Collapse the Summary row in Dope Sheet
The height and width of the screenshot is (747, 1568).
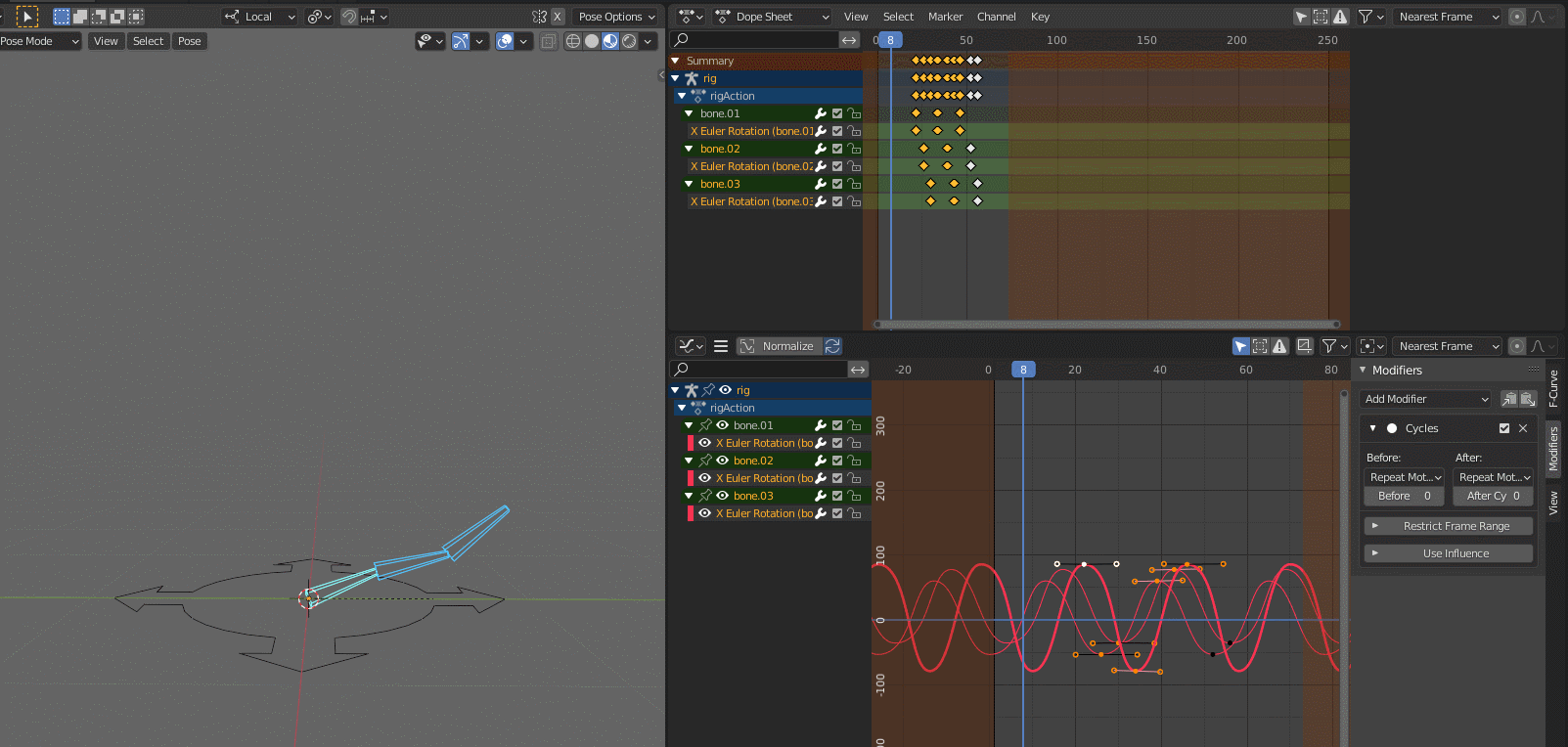(675, 61)
